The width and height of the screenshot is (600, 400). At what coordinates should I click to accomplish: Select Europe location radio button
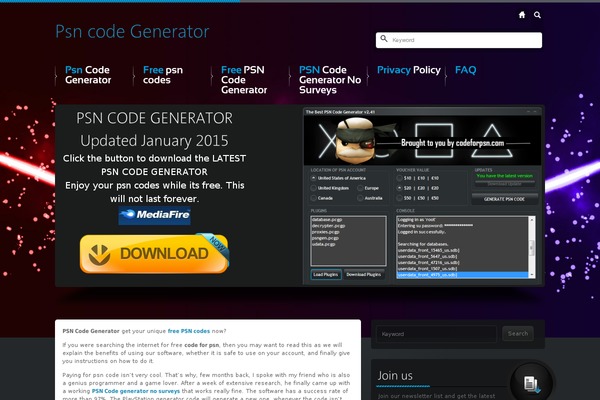tap(360, 188)
